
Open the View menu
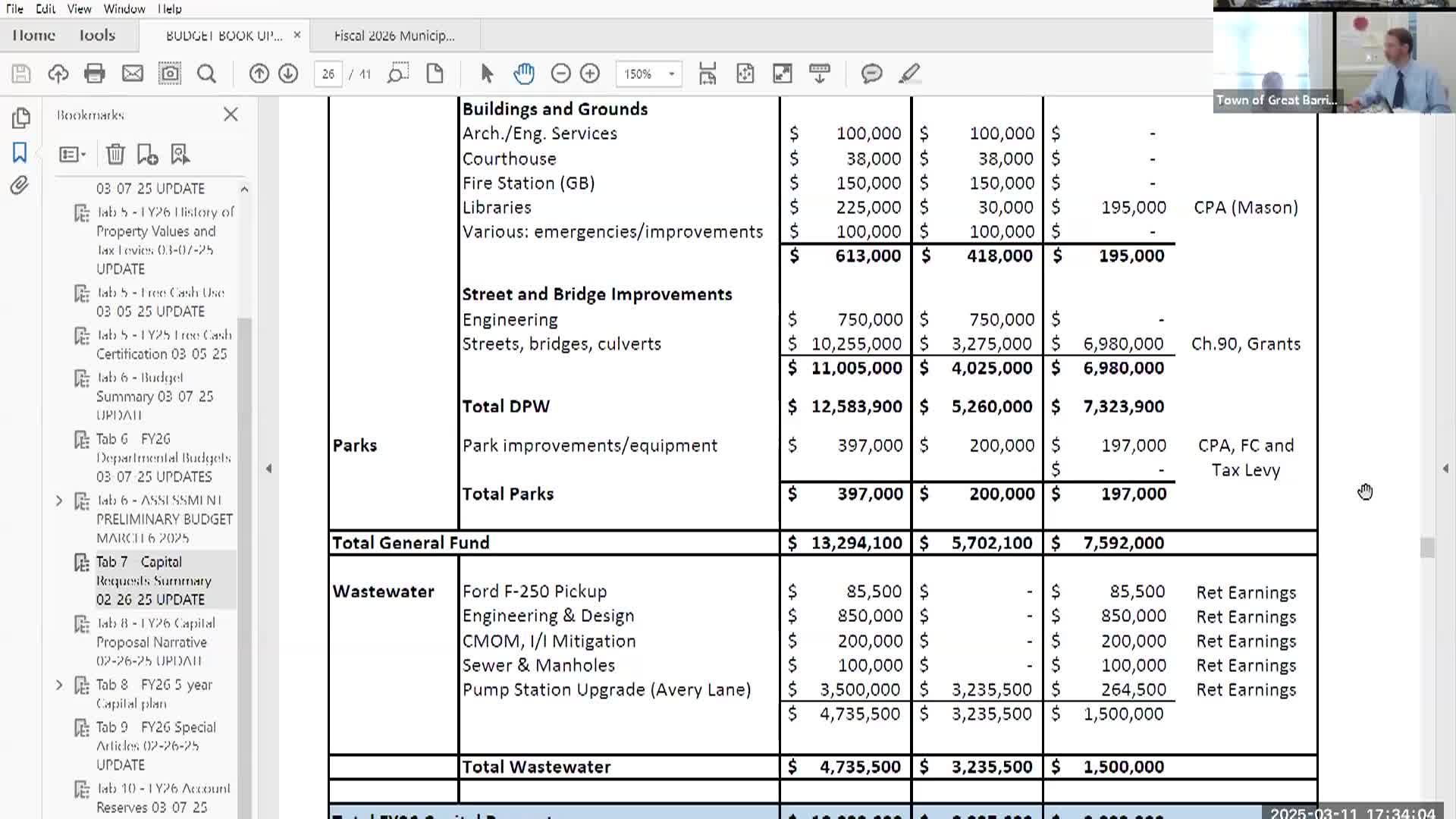(x=79, y=9)
